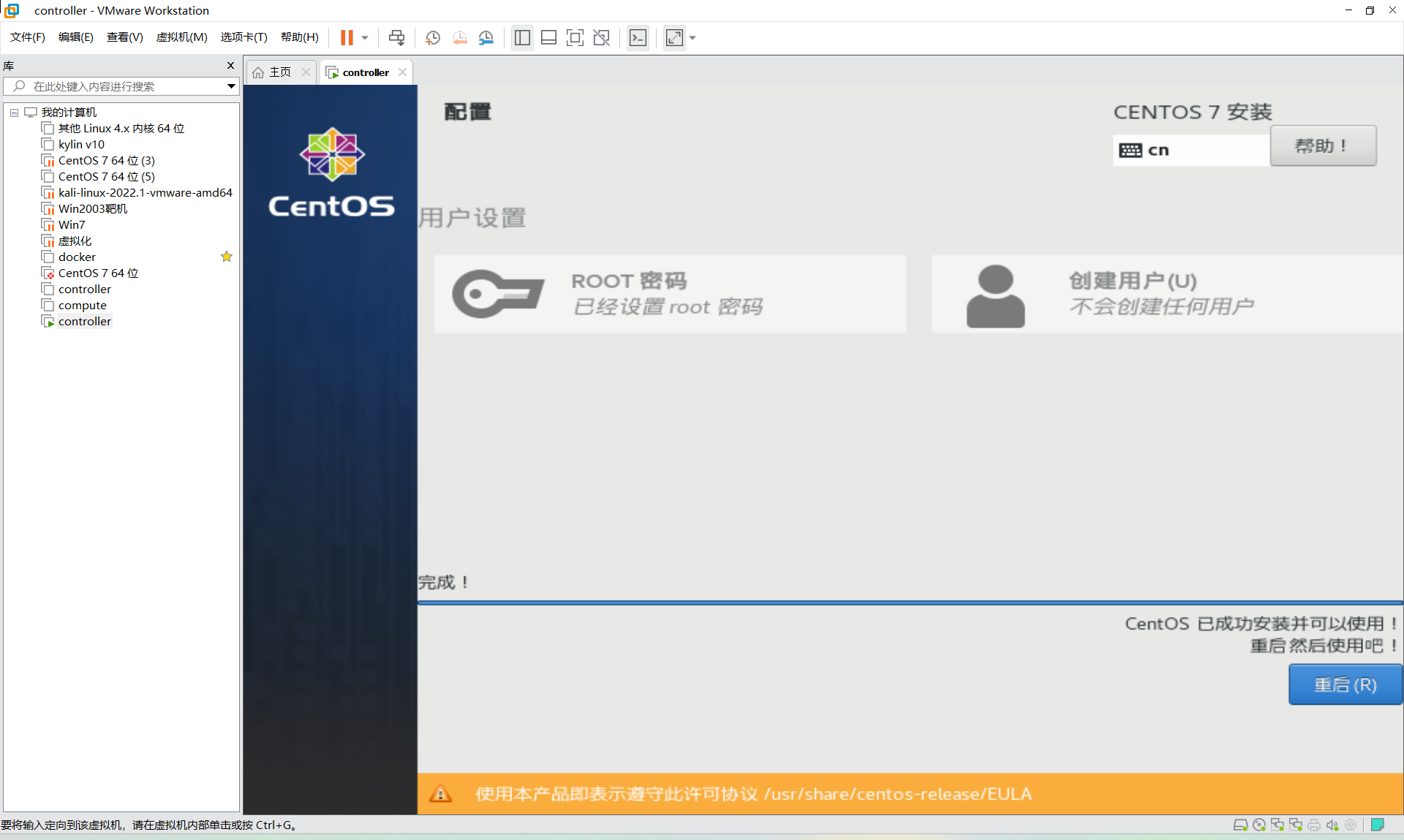The height and width of the screenshot is (840, 1404).
Task: Open the power options dropdown arrow
Action: (x=365, y=38)
